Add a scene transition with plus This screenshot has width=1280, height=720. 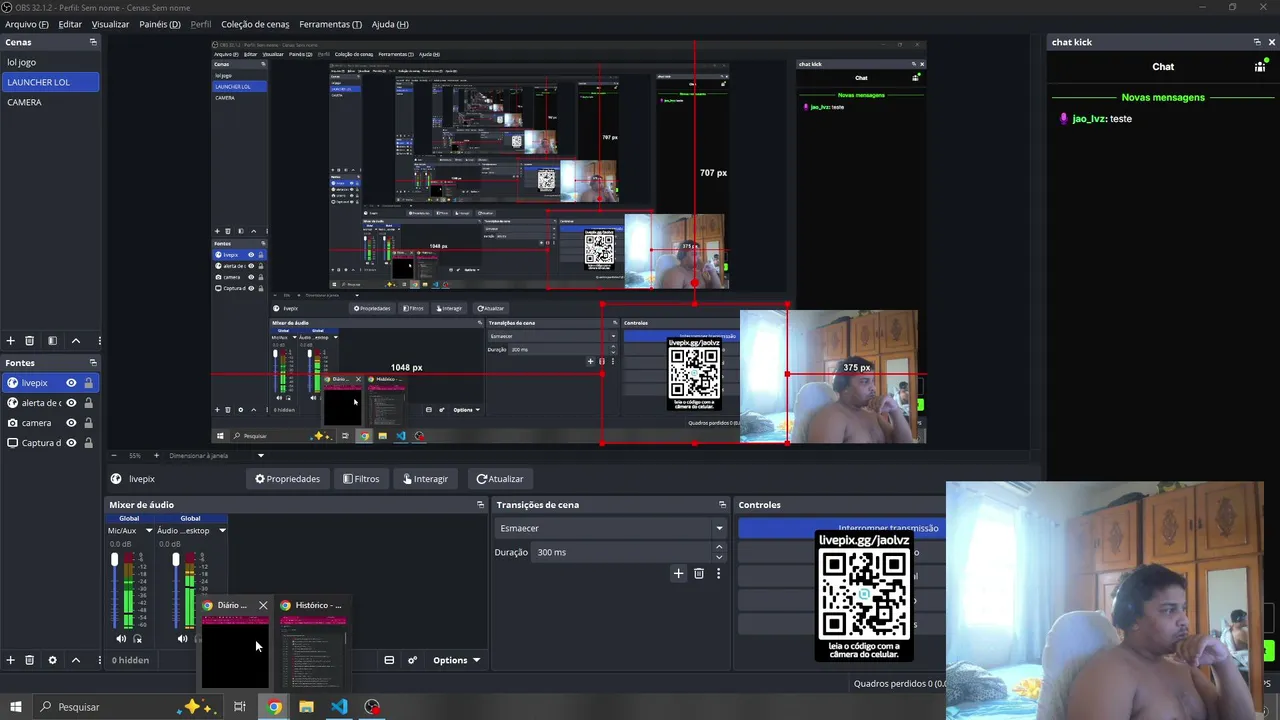(x=678, y=573)
